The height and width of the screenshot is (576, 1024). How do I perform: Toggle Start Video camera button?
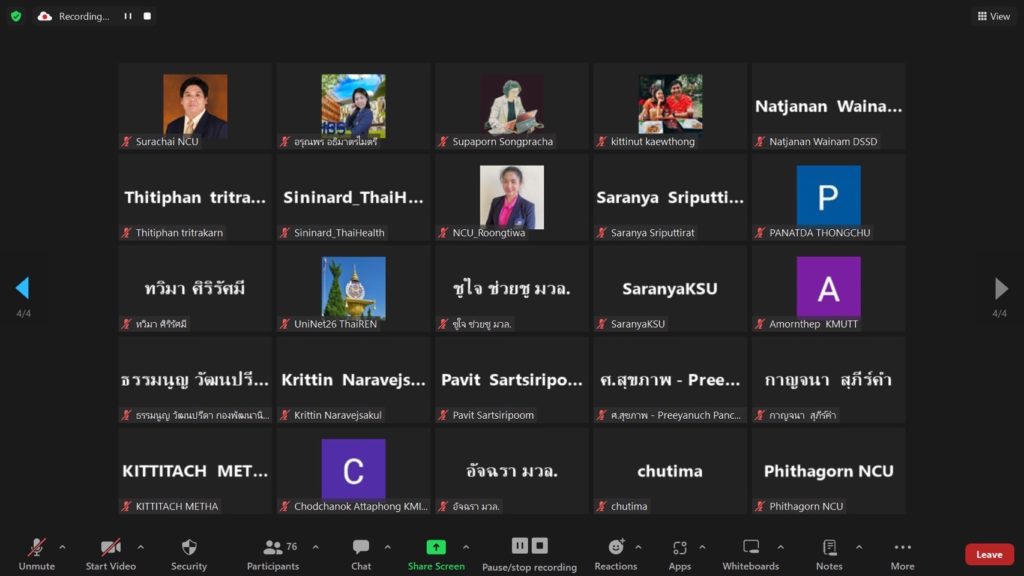click(110, 548)
